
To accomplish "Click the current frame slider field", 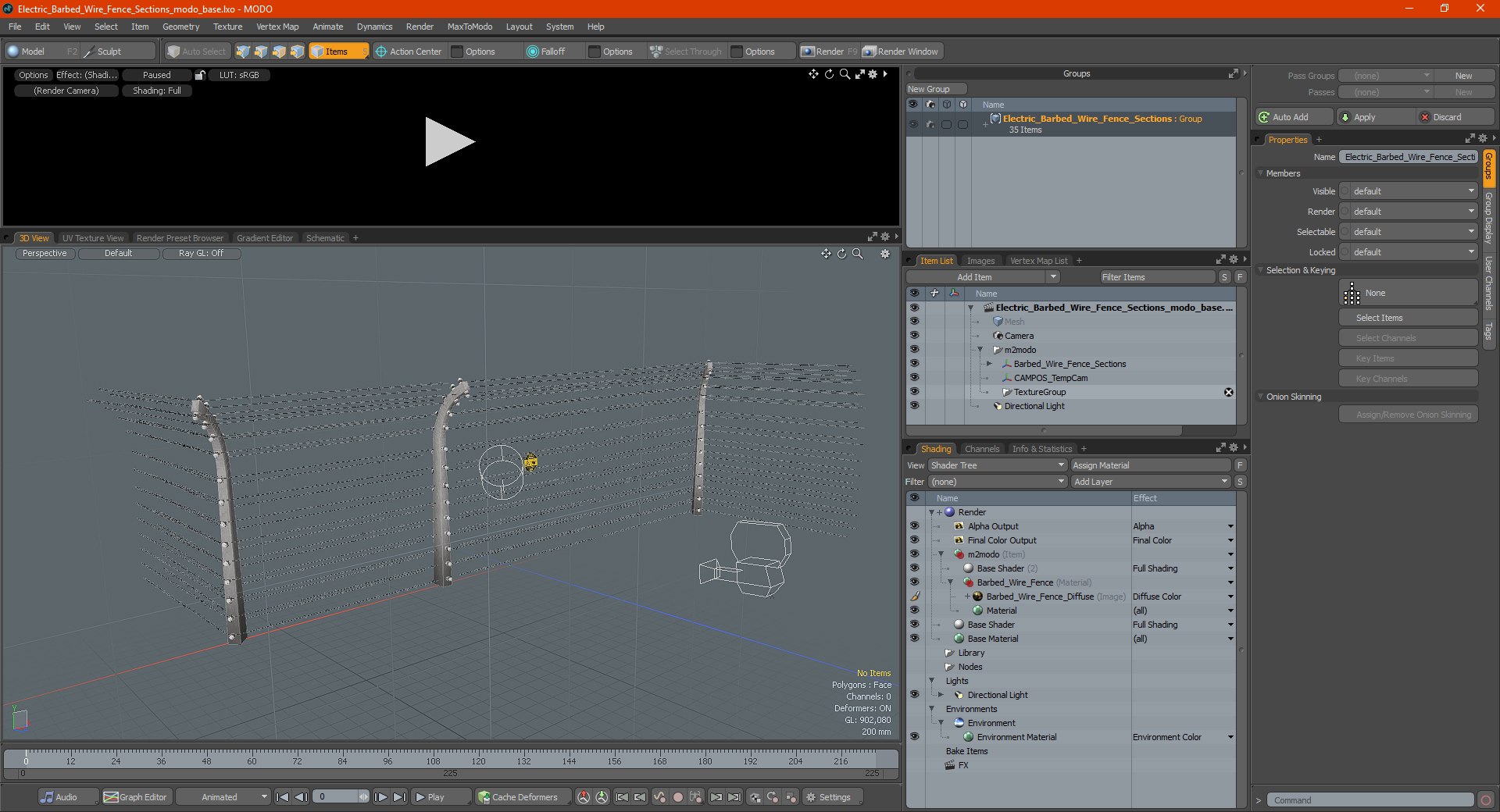I will pos(341,797).
